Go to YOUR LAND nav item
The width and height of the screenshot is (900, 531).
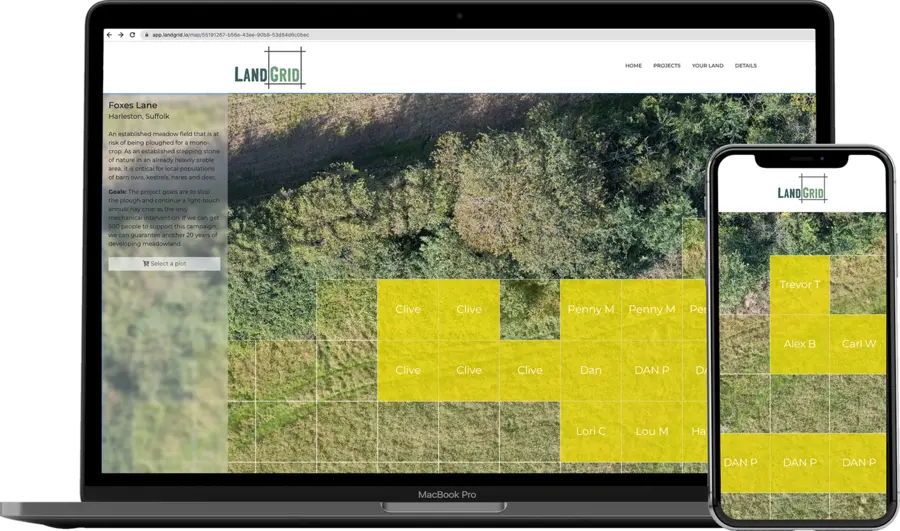(x=707, y=65)
